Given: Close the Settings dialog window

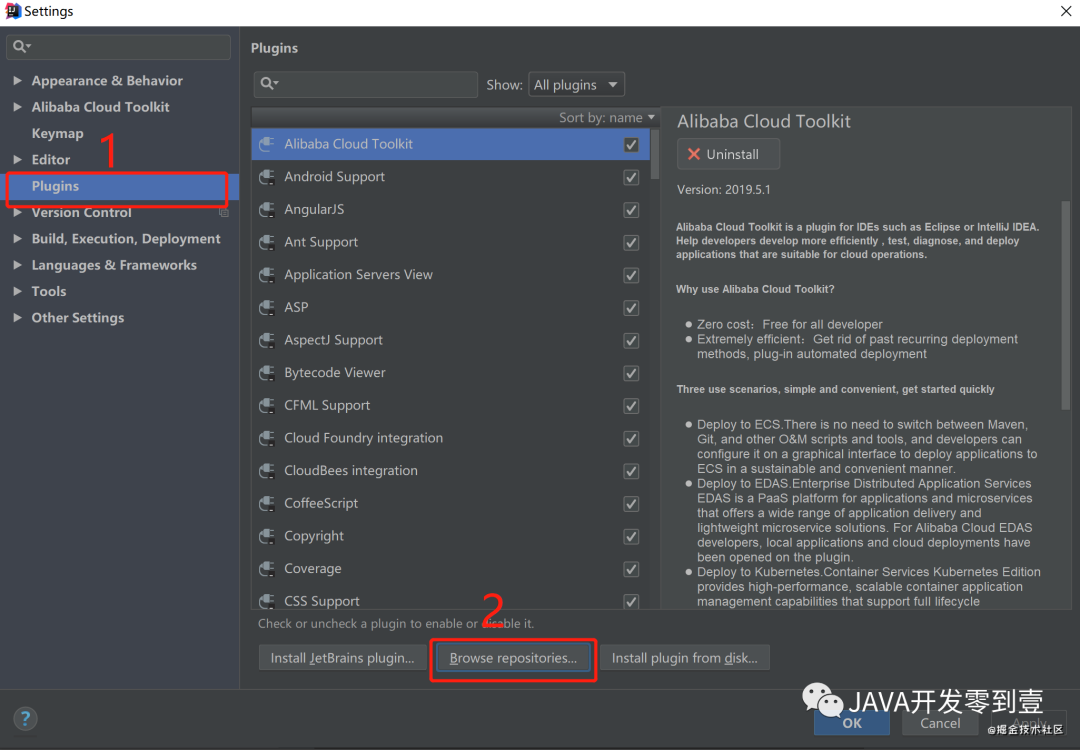Looking at the screenshot, I should point(1065,11).
